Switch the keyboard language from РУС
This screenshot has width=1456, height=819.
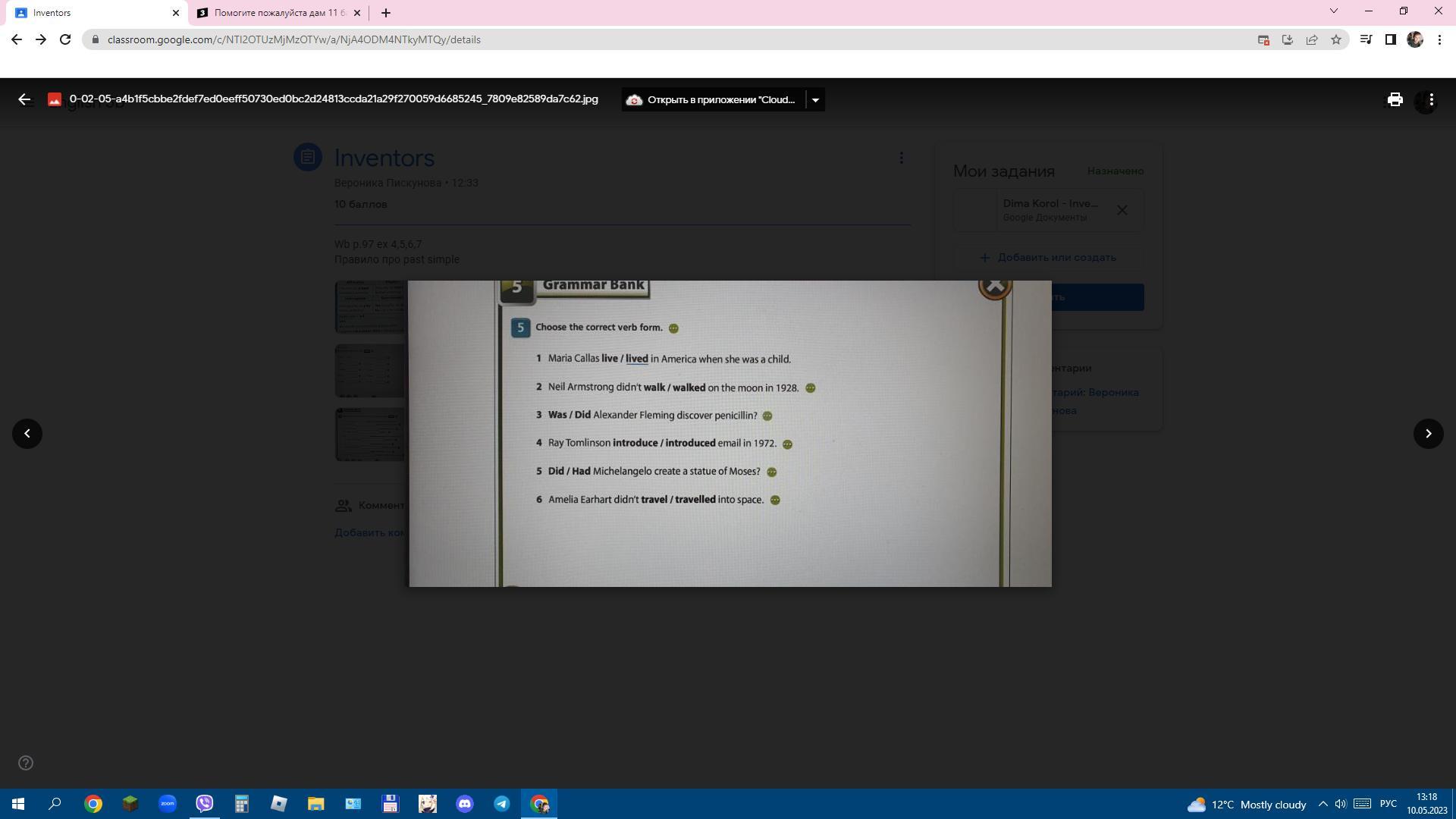(1388, 804)
